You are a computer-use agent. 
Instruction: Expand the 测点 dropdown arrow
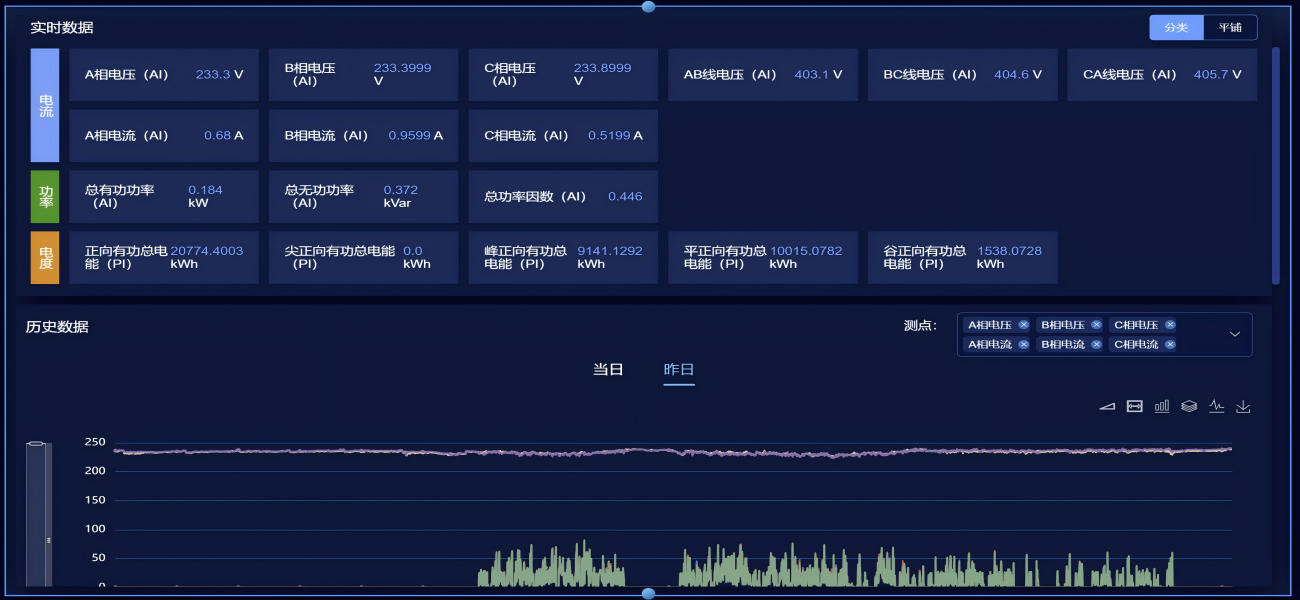point(1235,334)
